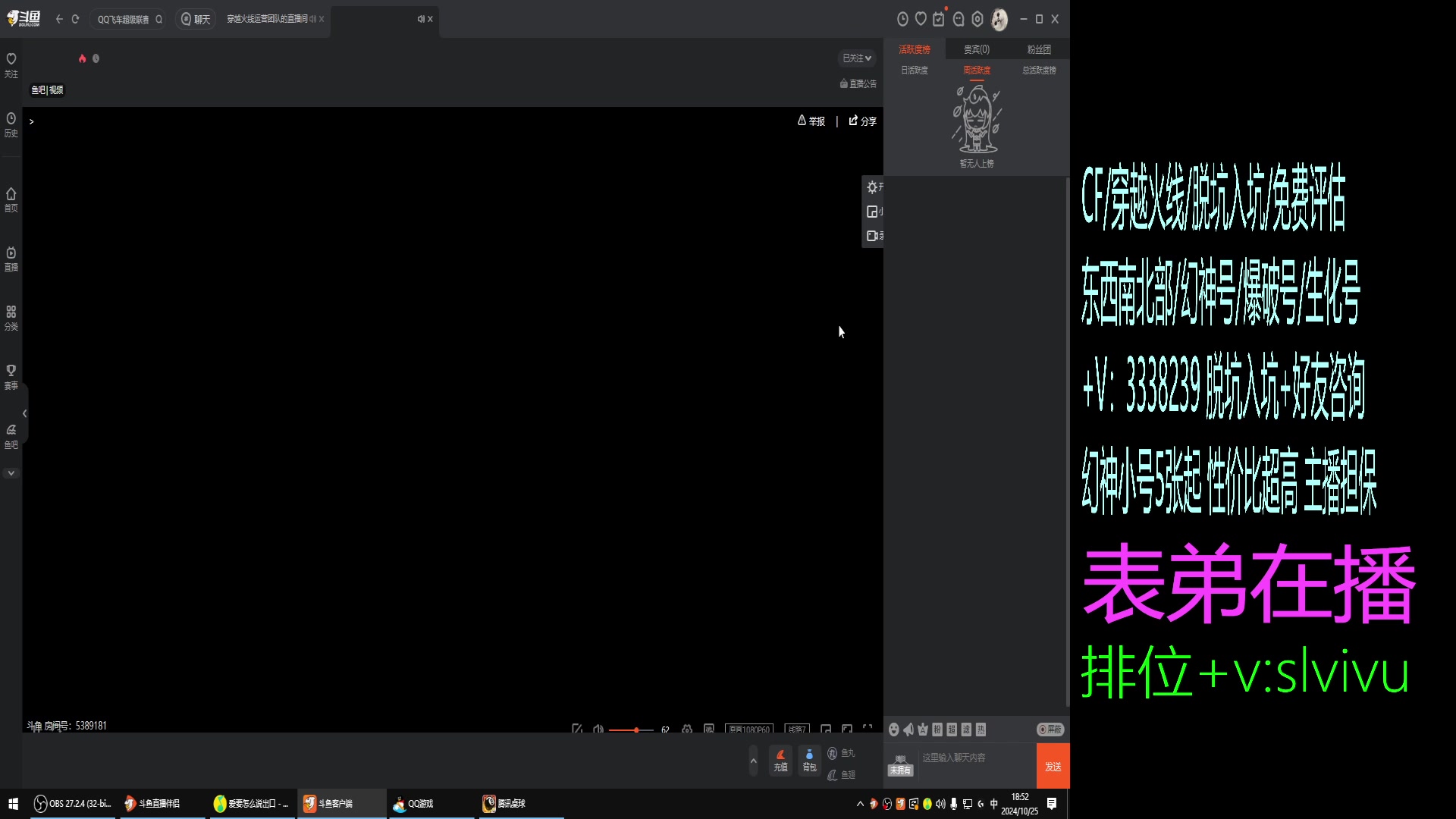Open the 关注 follow page in sidebar
Image resolution: width=1456 pixels, height=819 pixels.
[x=11, y=65]
